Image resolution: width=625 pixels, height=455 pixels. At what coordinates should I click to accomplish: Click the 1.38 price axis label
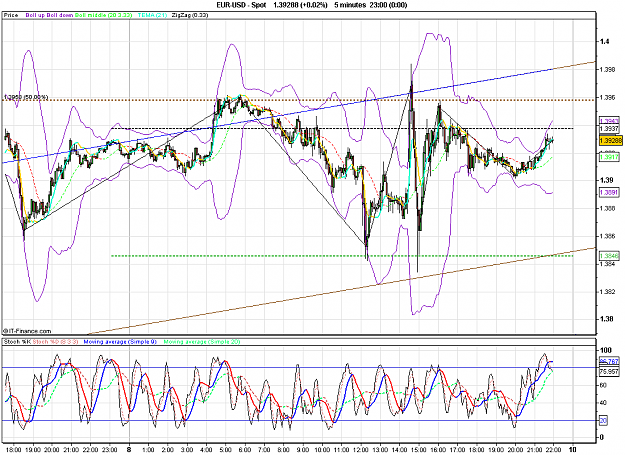[606, 319]
